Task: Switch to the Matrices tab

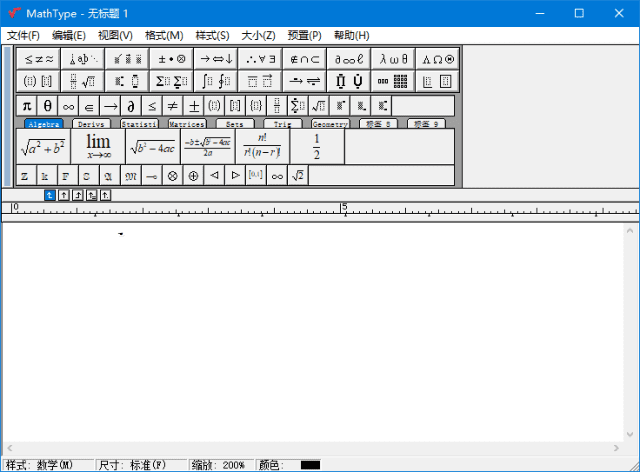Action: point(187,124)
